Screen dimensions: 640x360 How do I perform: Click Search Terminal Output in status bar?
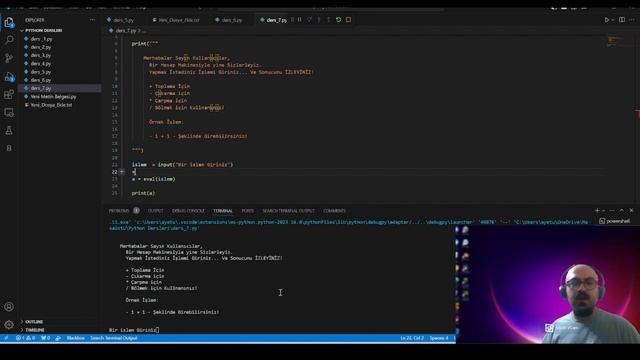click(113, 338)
